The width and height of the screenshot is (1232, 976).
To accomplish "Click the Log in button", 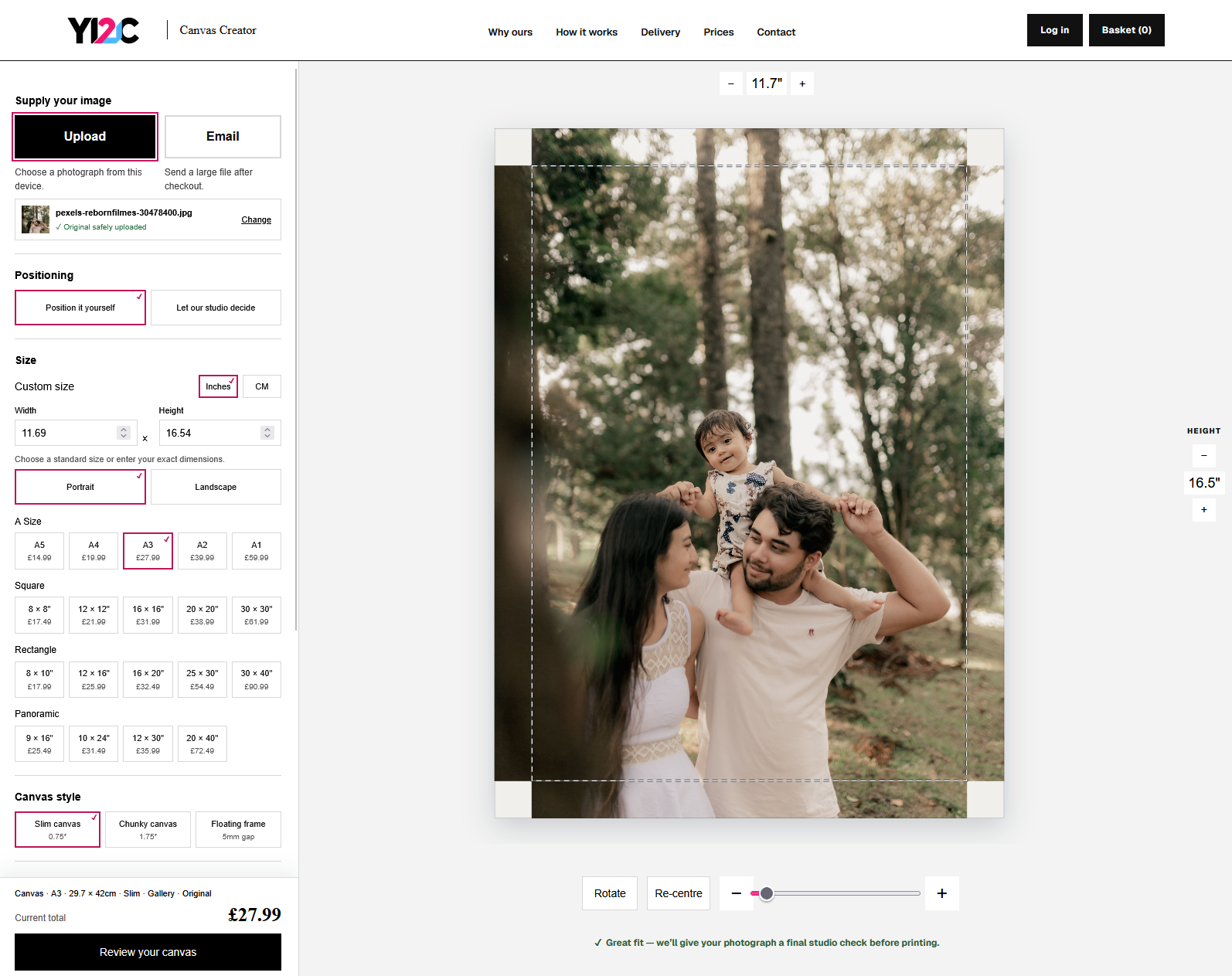I will (1054, 30).
